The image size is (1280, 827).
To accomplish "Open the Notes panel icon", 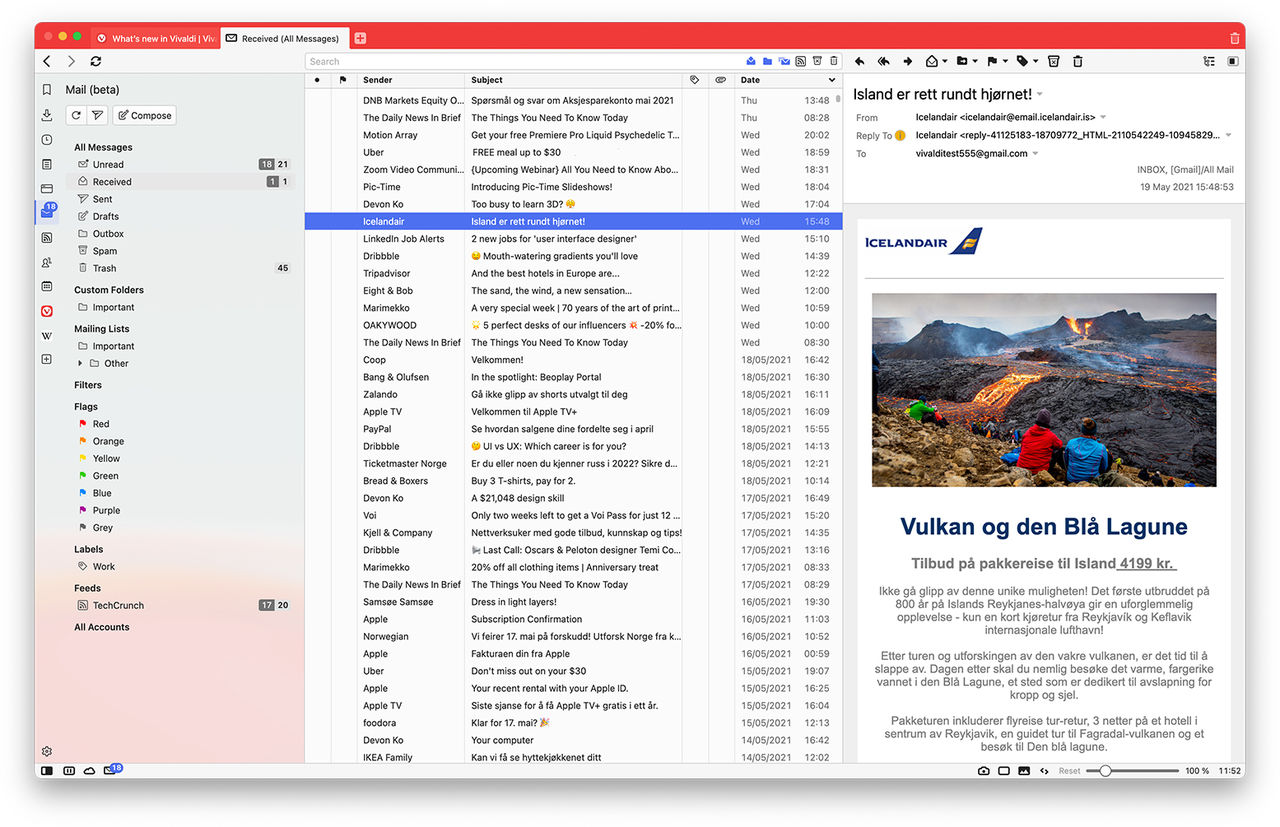I will [x=47, y=164].
